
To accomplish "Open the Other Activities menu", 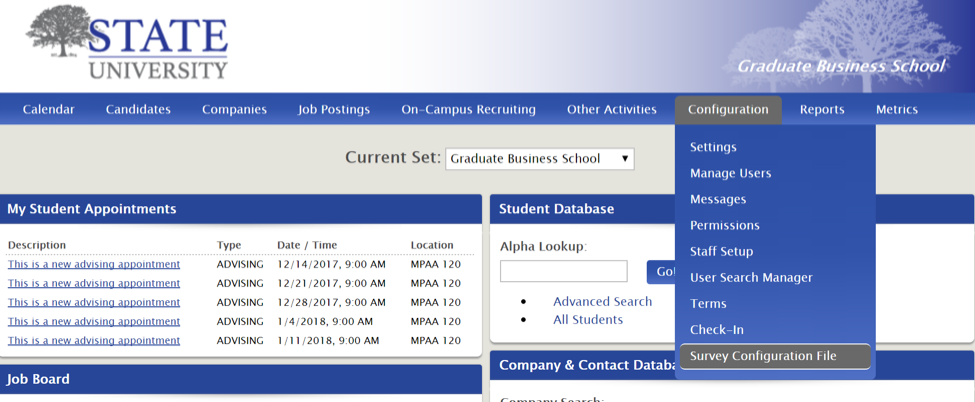I will point(612,110).
